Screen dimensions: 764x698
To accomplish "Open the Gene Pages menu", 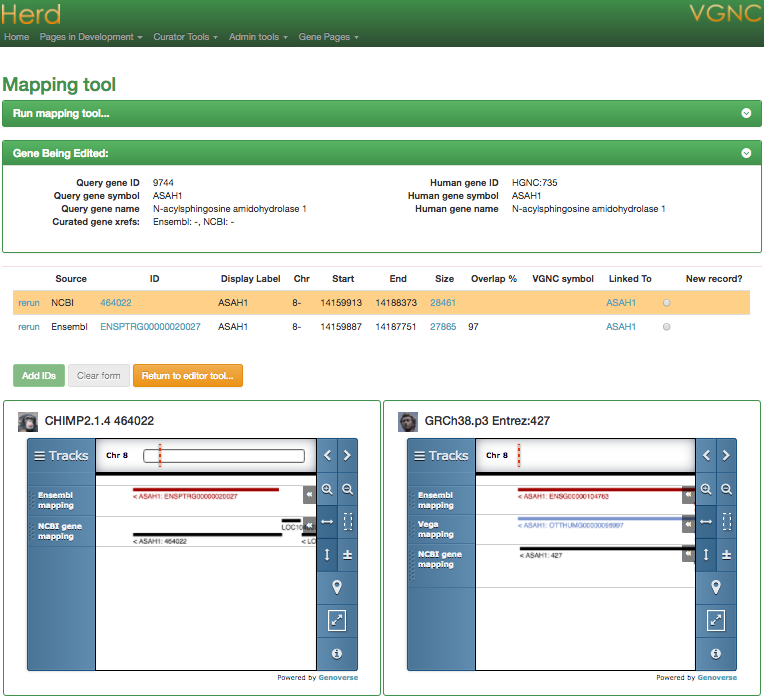I will click(328, 37).
